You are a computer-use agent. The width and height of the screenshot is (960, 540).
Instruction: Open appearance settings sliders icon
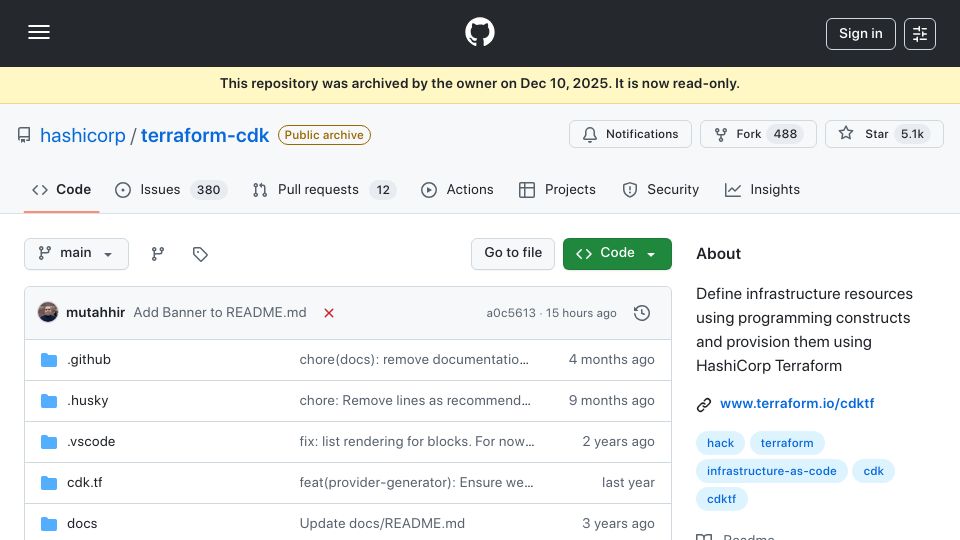pyautogui.click(x=920, y=34)
